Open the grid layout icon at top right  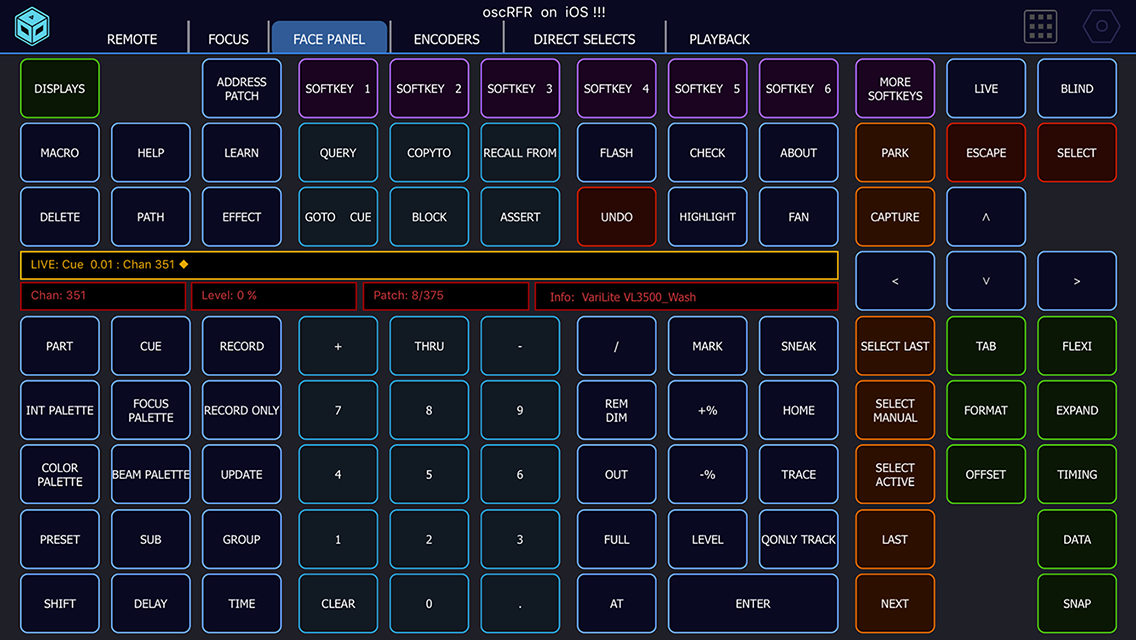1040,27
